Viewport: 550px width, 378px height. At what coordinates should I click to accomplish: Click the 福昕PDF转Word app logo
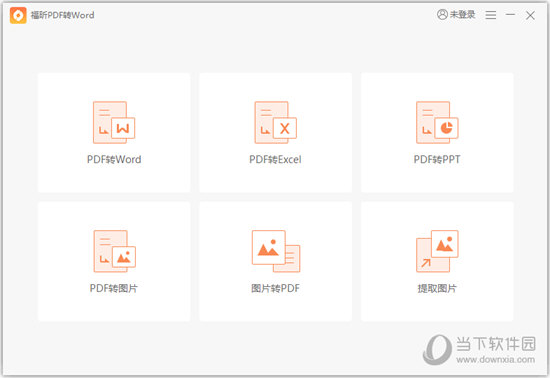click(18, 15)
